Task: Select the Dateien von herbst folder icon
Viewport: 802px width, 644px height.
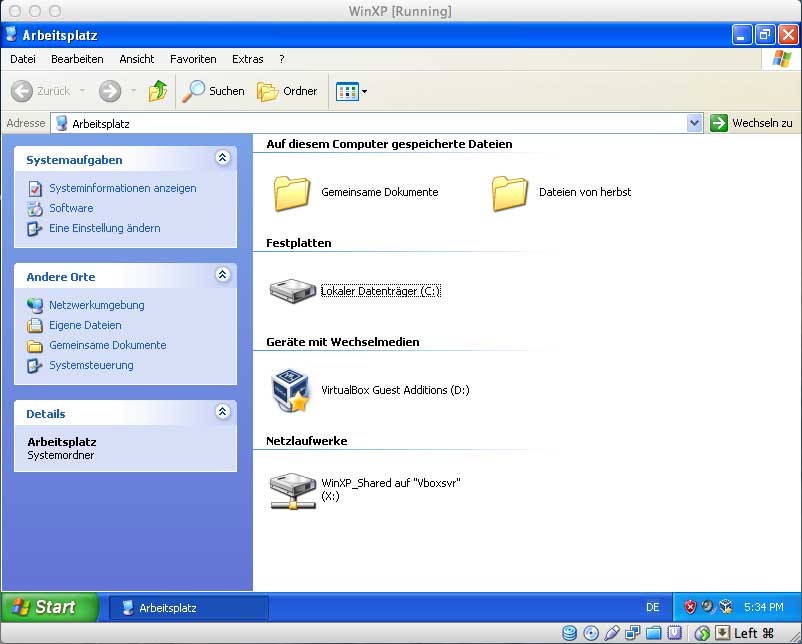Action: click(x=509, y=193)
